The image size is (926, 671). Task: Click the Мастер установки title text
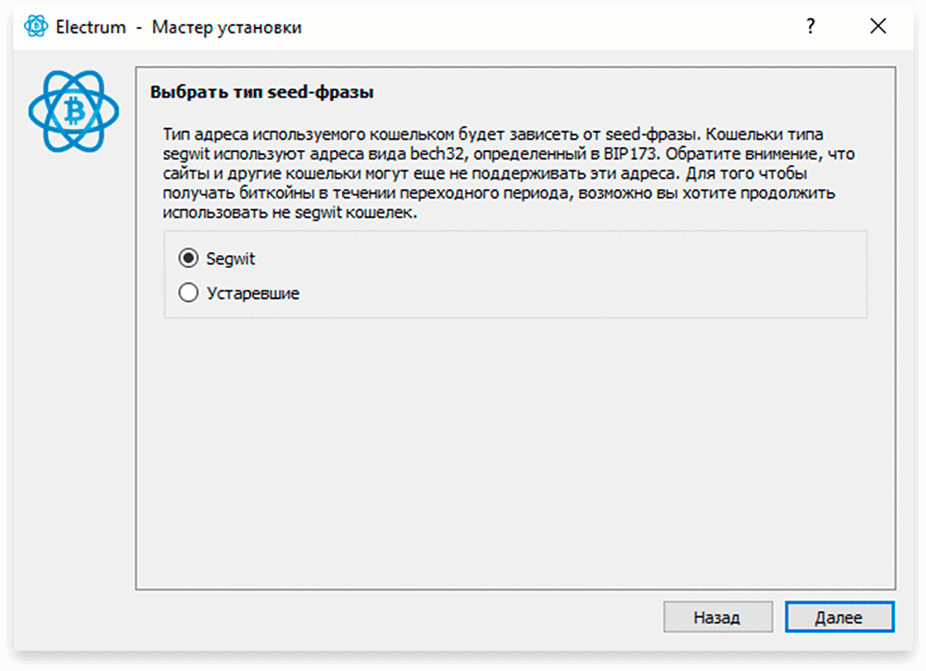click(227, 27)
